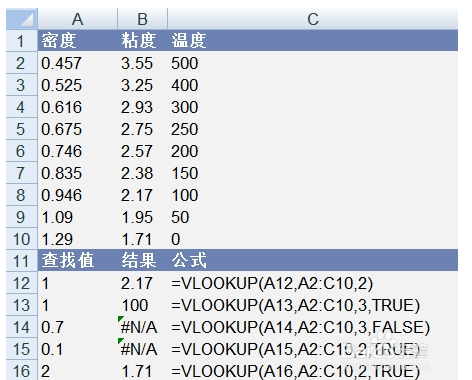Viewport: 472px width, 380px height.
Task: Click cell containing 300
Action: pyautogui.click(x=313, y=107)
